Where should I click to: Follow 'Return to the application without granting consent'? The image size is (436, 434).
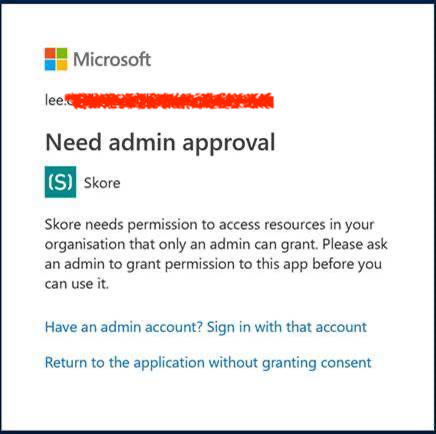pyautogui.click(x=208, y=363)
